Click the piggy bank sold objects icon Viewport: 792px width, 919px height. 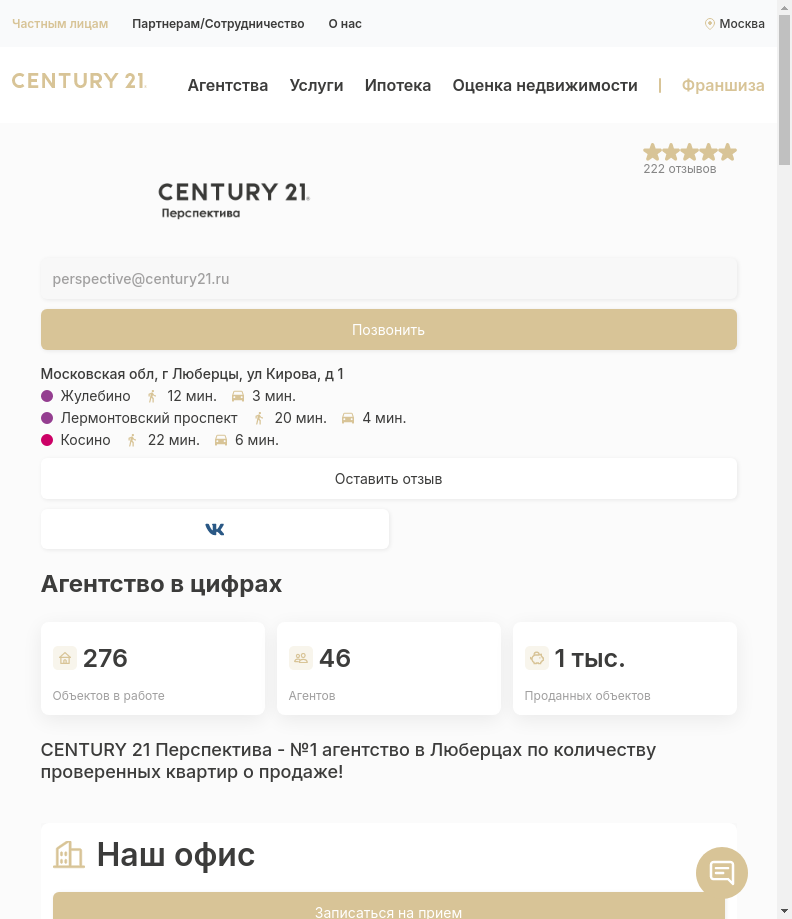(x=537, y=658)
